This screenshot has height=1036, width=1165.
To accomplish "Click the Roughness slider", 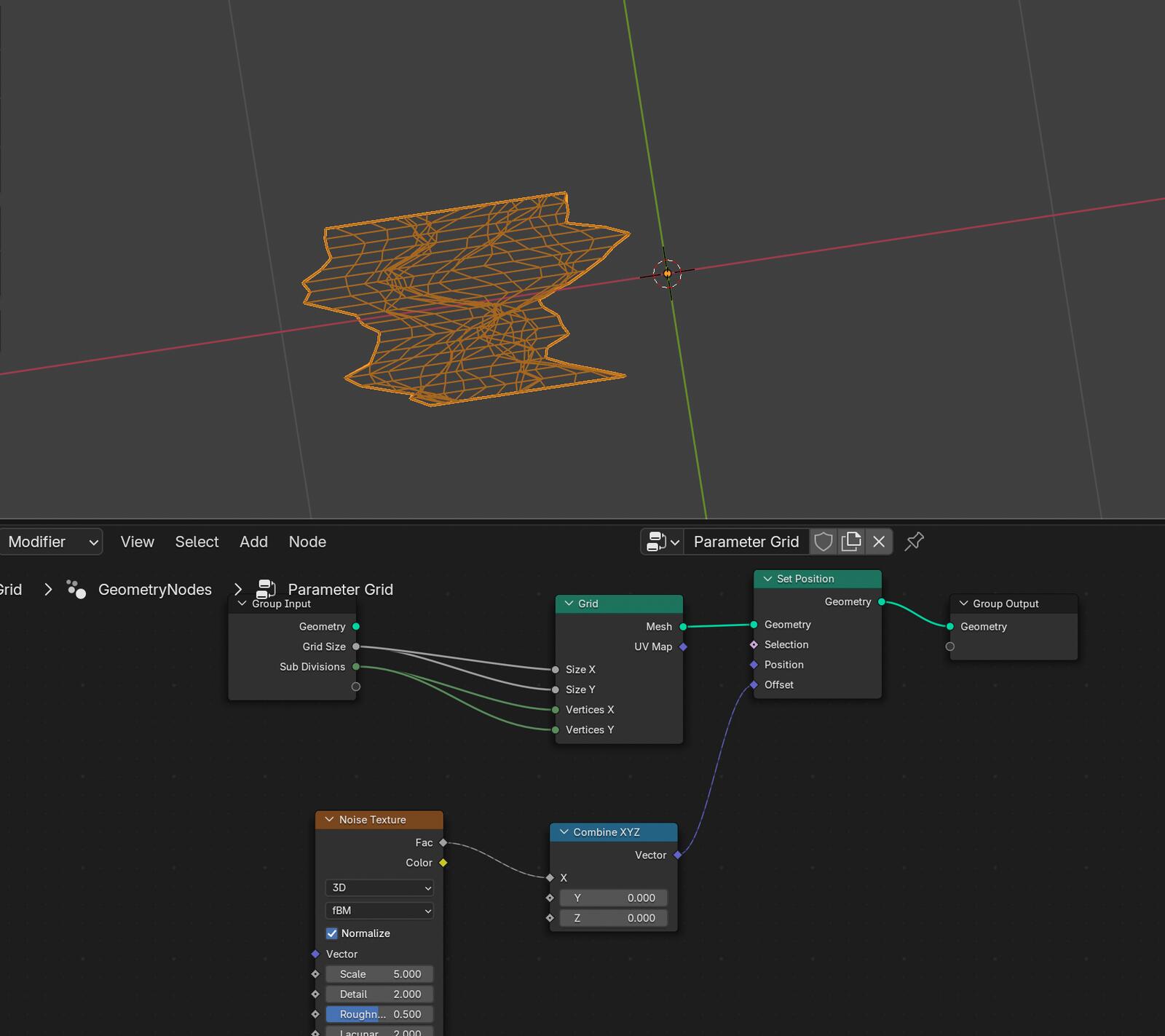I will coord(379,1014).
